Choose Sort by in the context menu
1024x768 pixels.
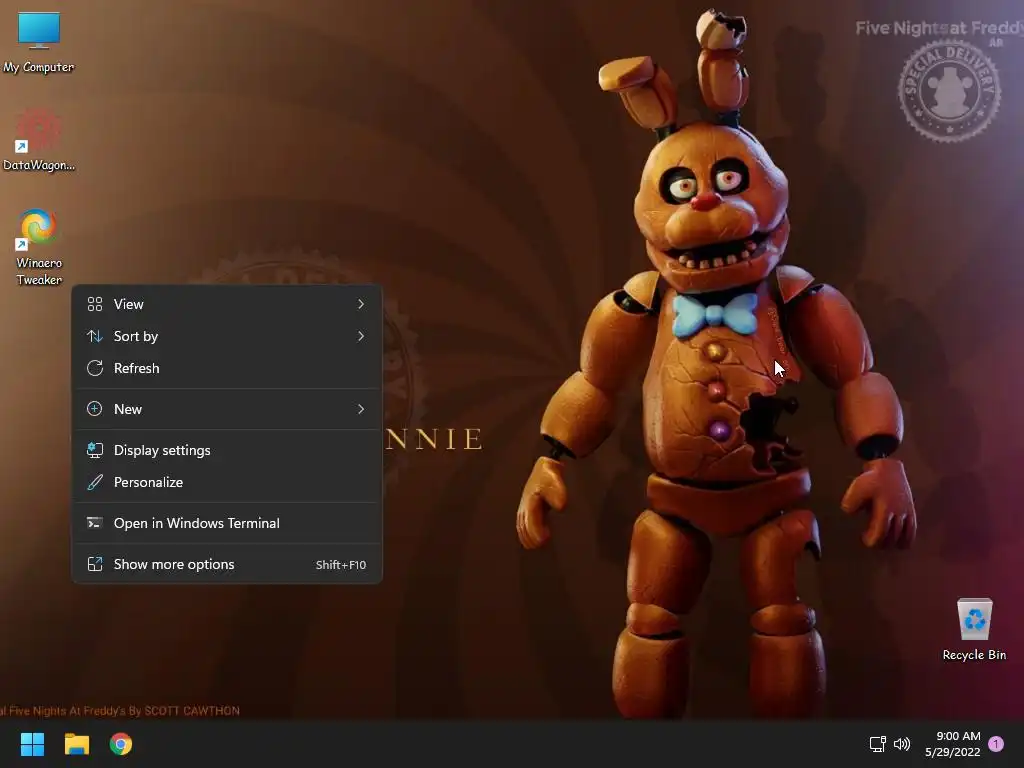click(x=227, y=336)
